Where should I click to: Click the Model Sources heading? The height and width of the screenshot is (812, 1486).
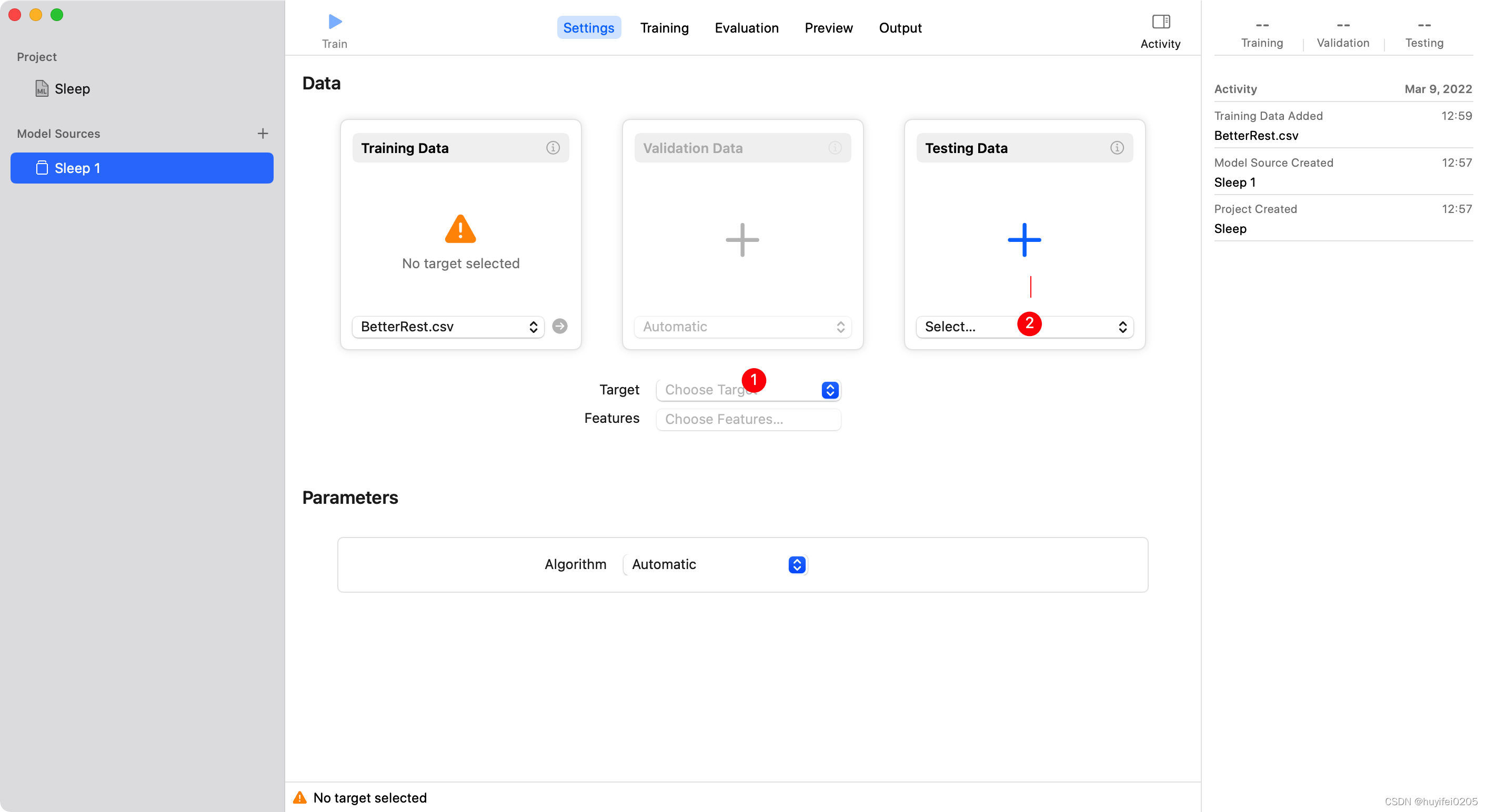tap(58, 133)
